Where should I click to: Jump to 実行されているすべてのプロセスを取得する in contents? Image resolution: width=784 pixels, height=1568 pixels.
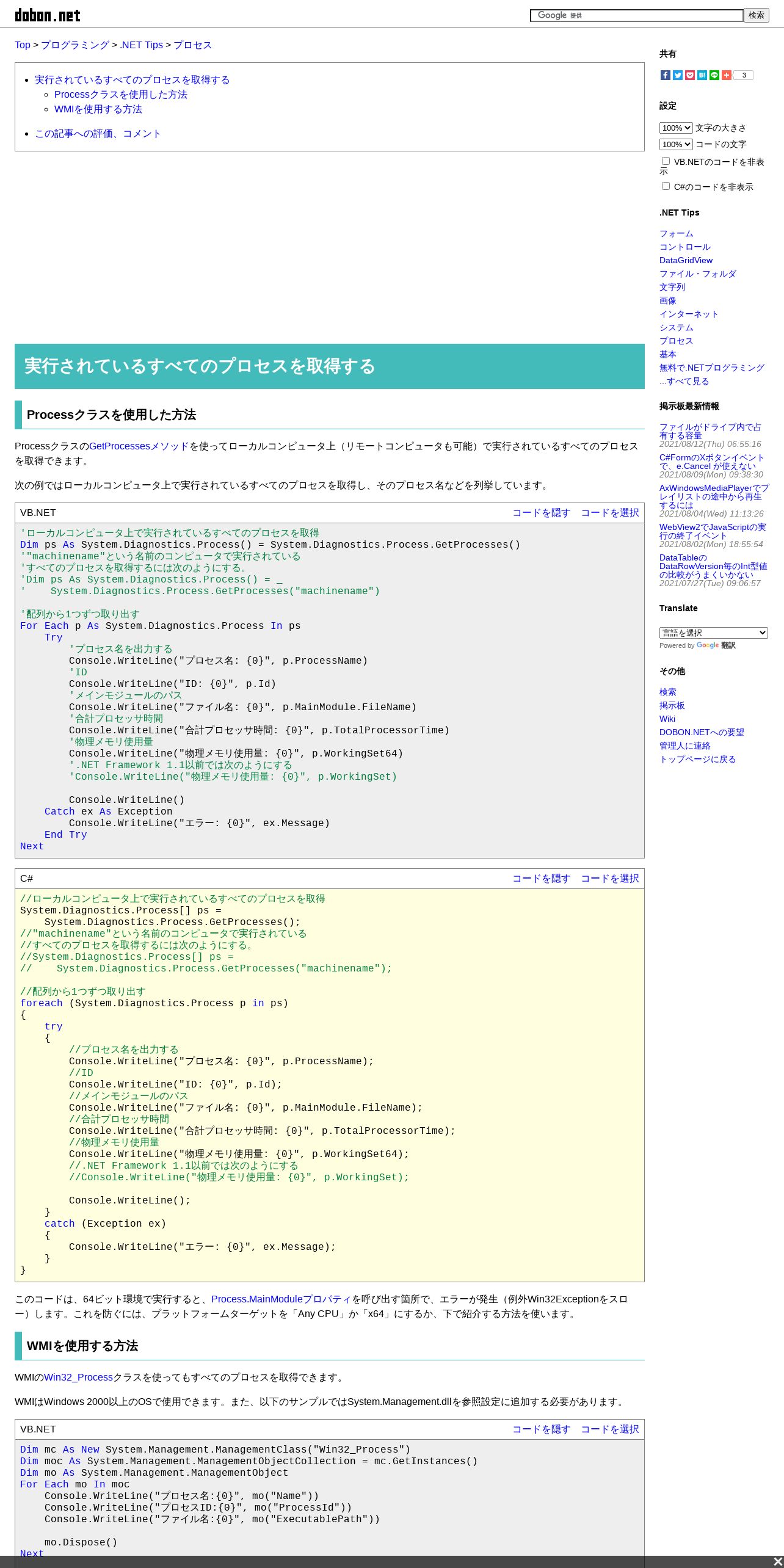point(132,80)
